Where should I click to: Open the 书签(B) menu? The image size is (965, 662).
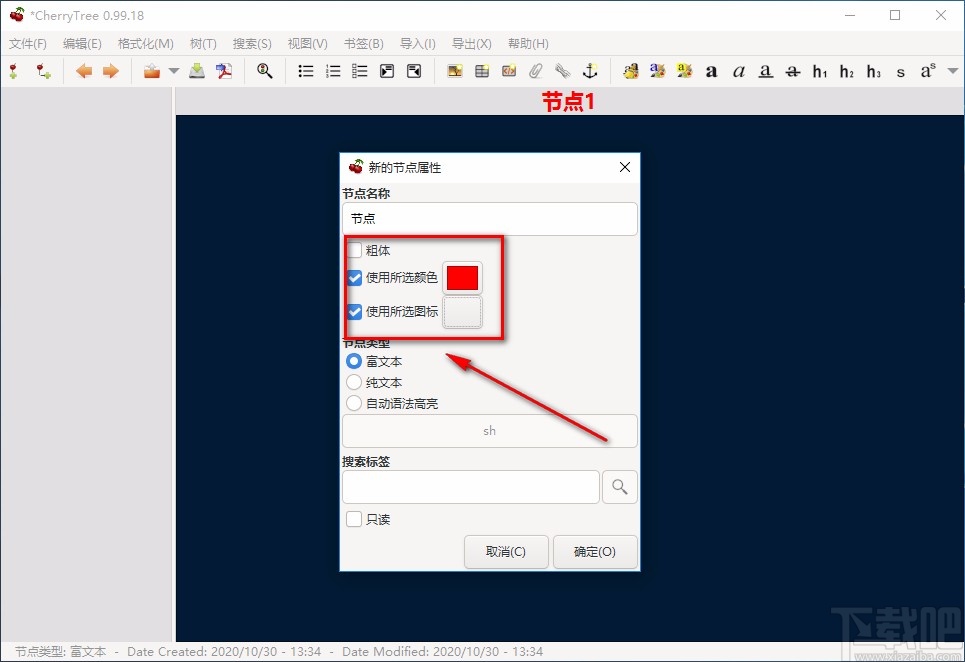tap(364, 44)
